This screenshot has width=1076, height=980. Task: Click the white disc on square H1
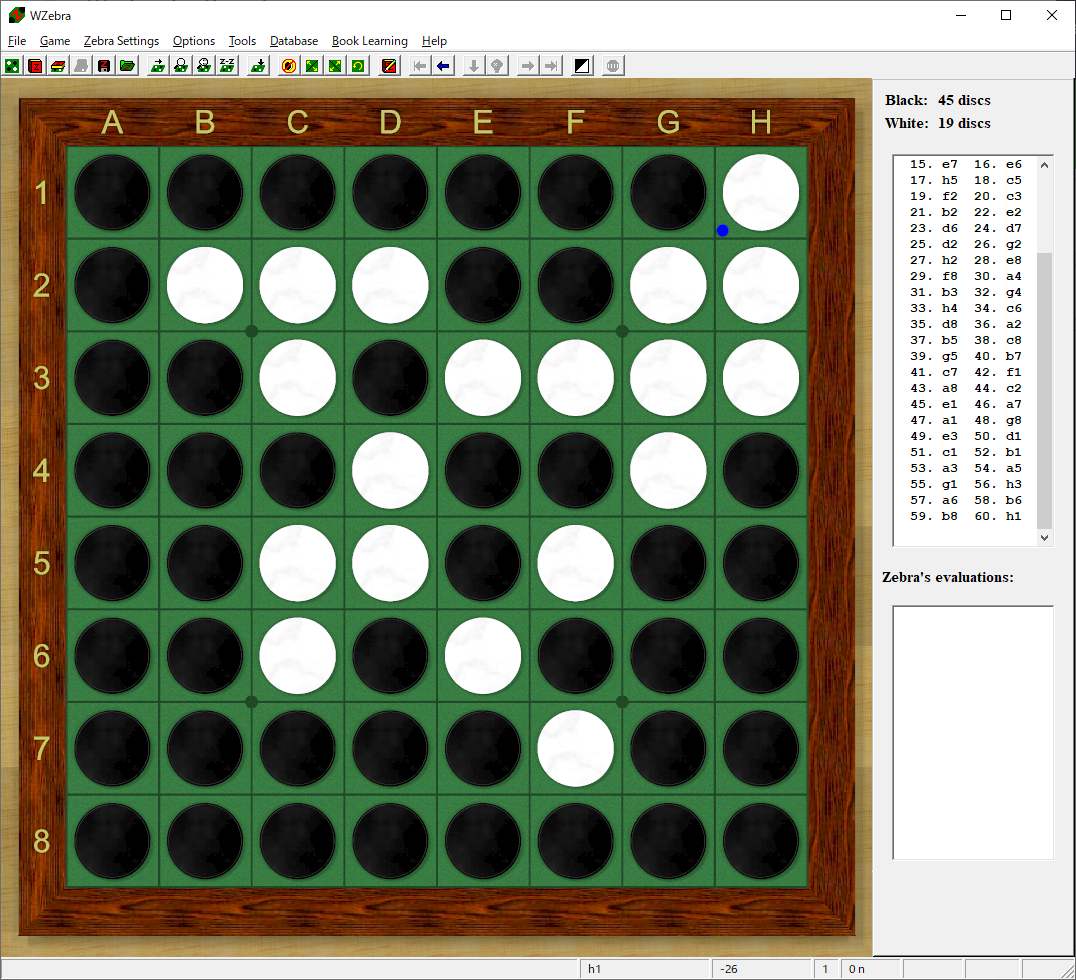(x=760, y=192)
